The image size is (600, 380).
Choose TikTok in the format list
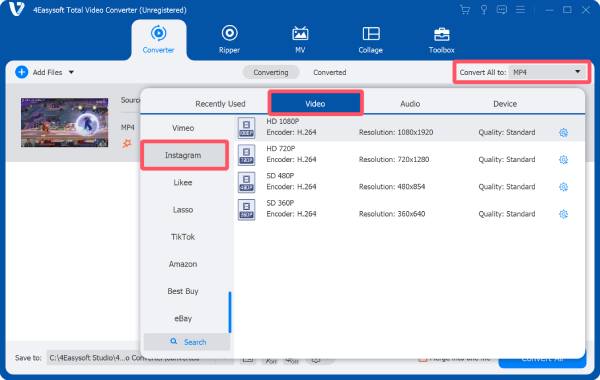(x=183, y=237)
